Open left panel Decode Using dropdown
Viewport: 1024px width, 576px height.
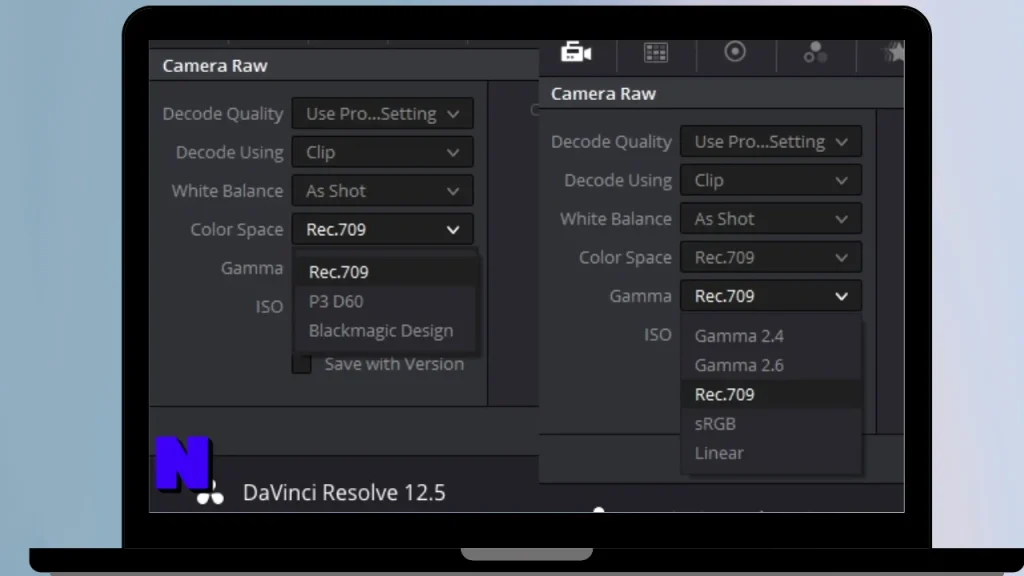coord(382,152)
